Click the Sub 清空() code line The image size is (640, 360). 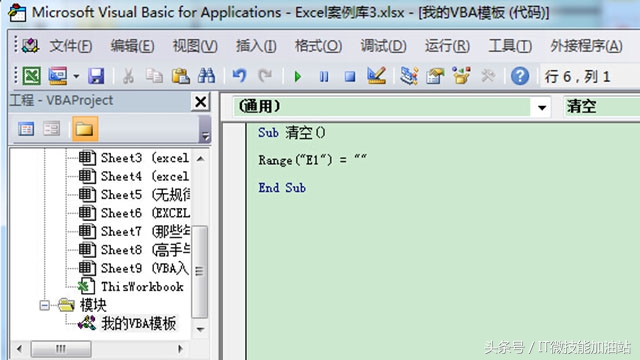click(292, 133)
